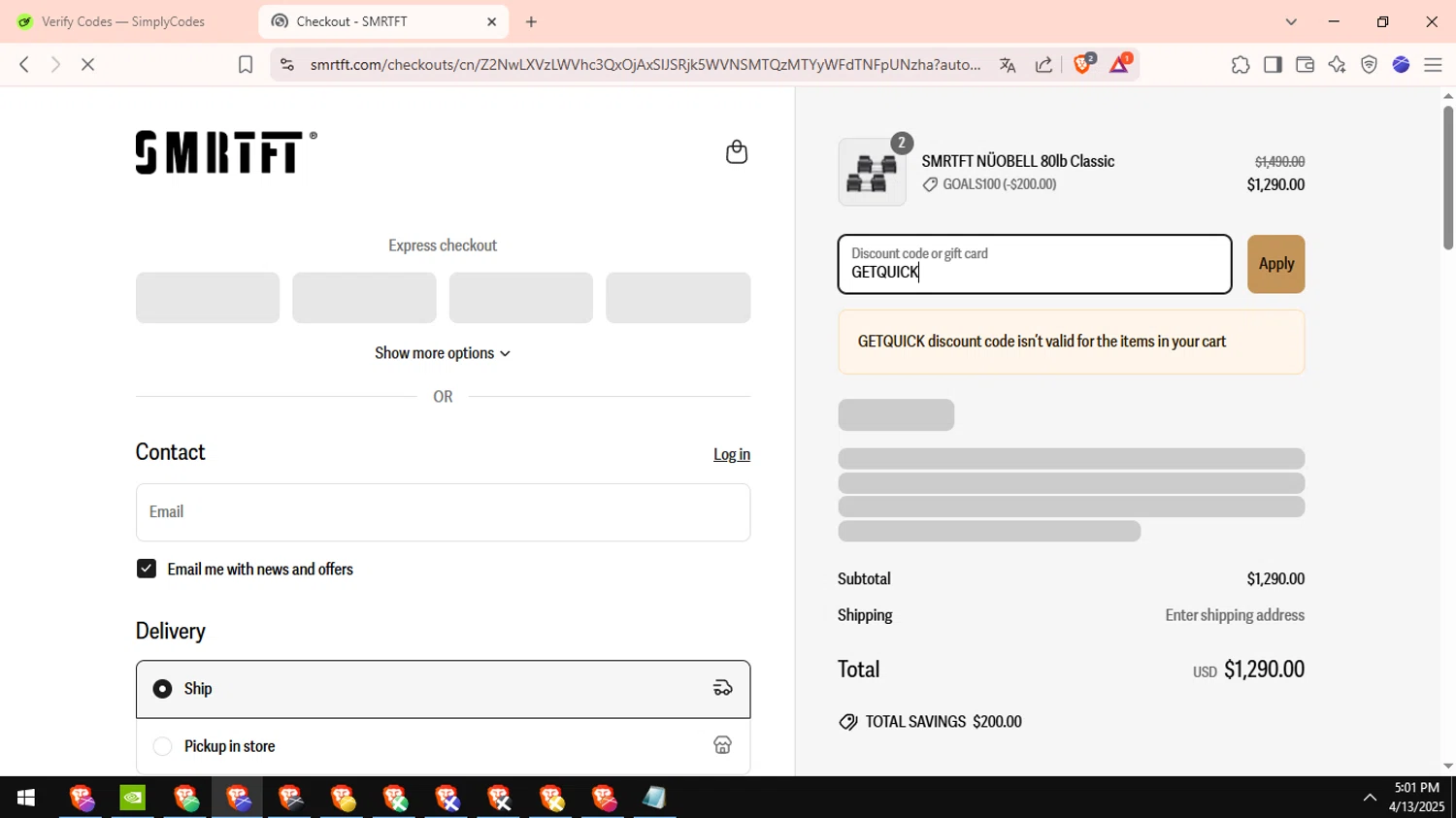Click the GOALS100 discount tag icon
Screen dimensions: 1456x818
click(x=930, y=184)
